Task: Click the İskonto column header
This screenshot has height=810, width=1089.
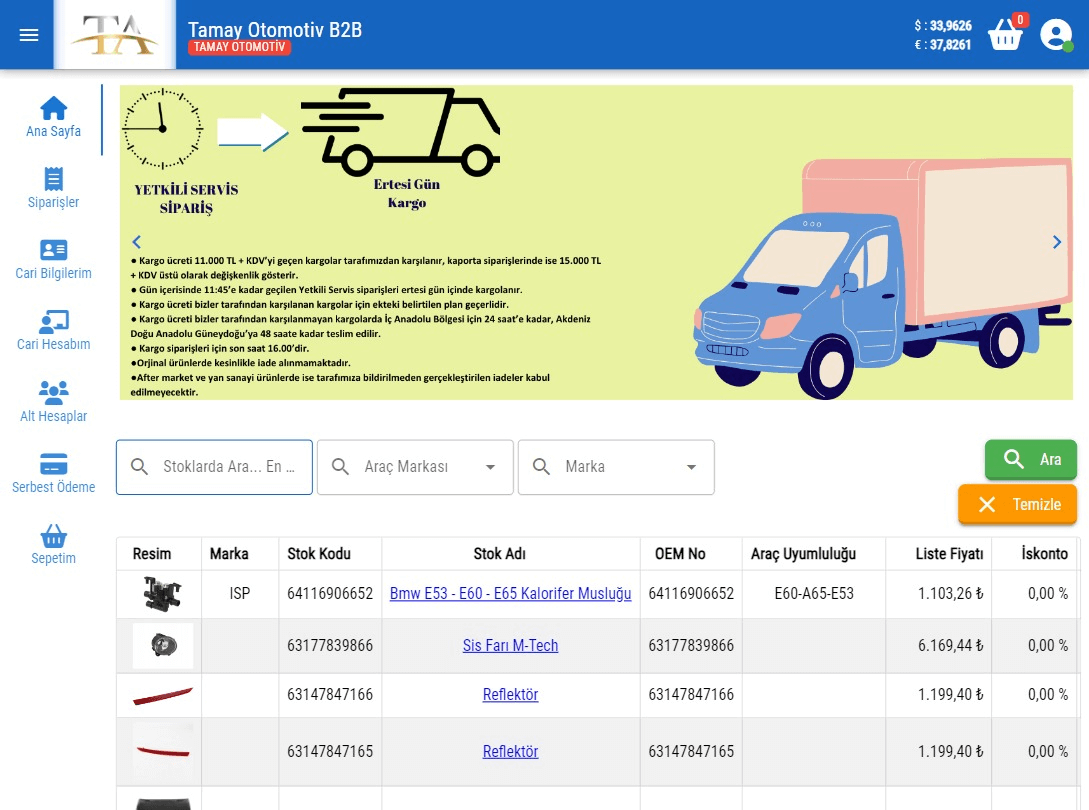Action: [1045, 554]
